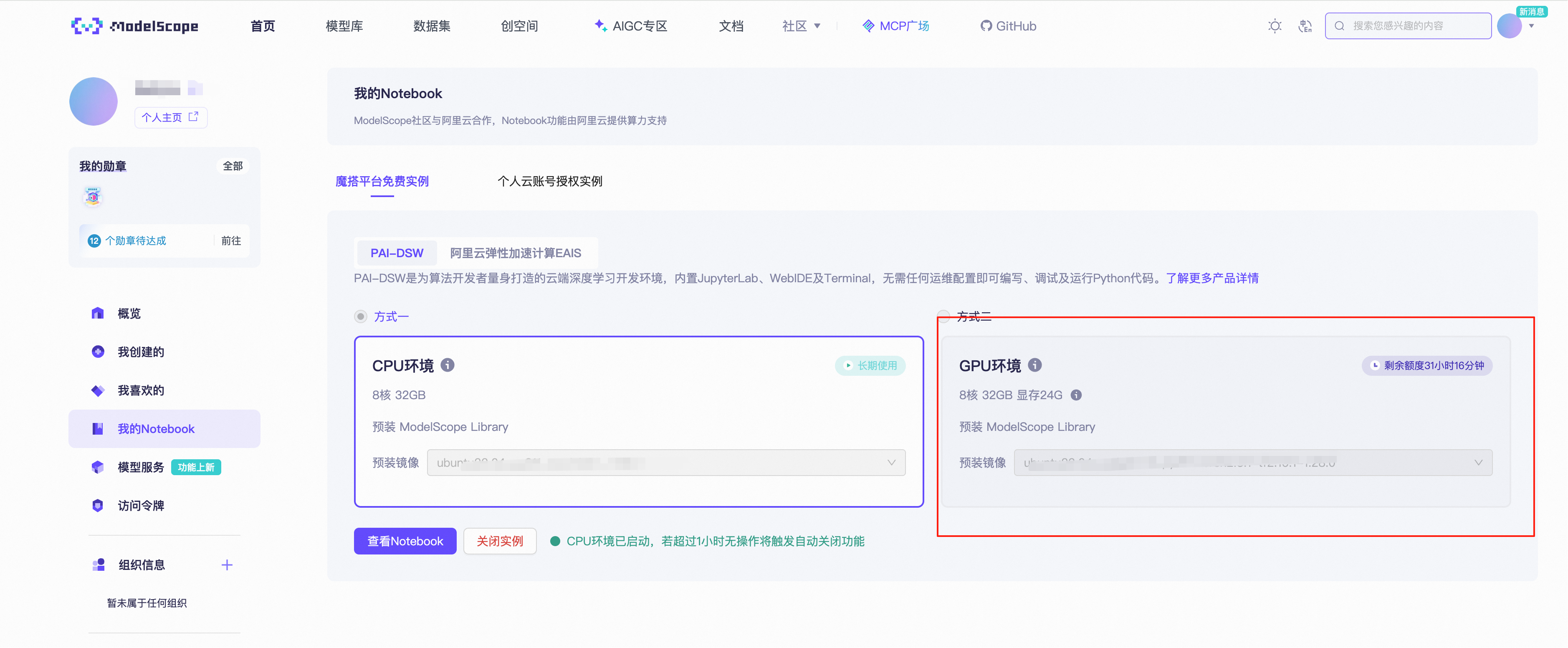This screenshot has width=1568, height=648.
Task: Select the 概览 sidebar item
Action: click(x=129, y=313)
